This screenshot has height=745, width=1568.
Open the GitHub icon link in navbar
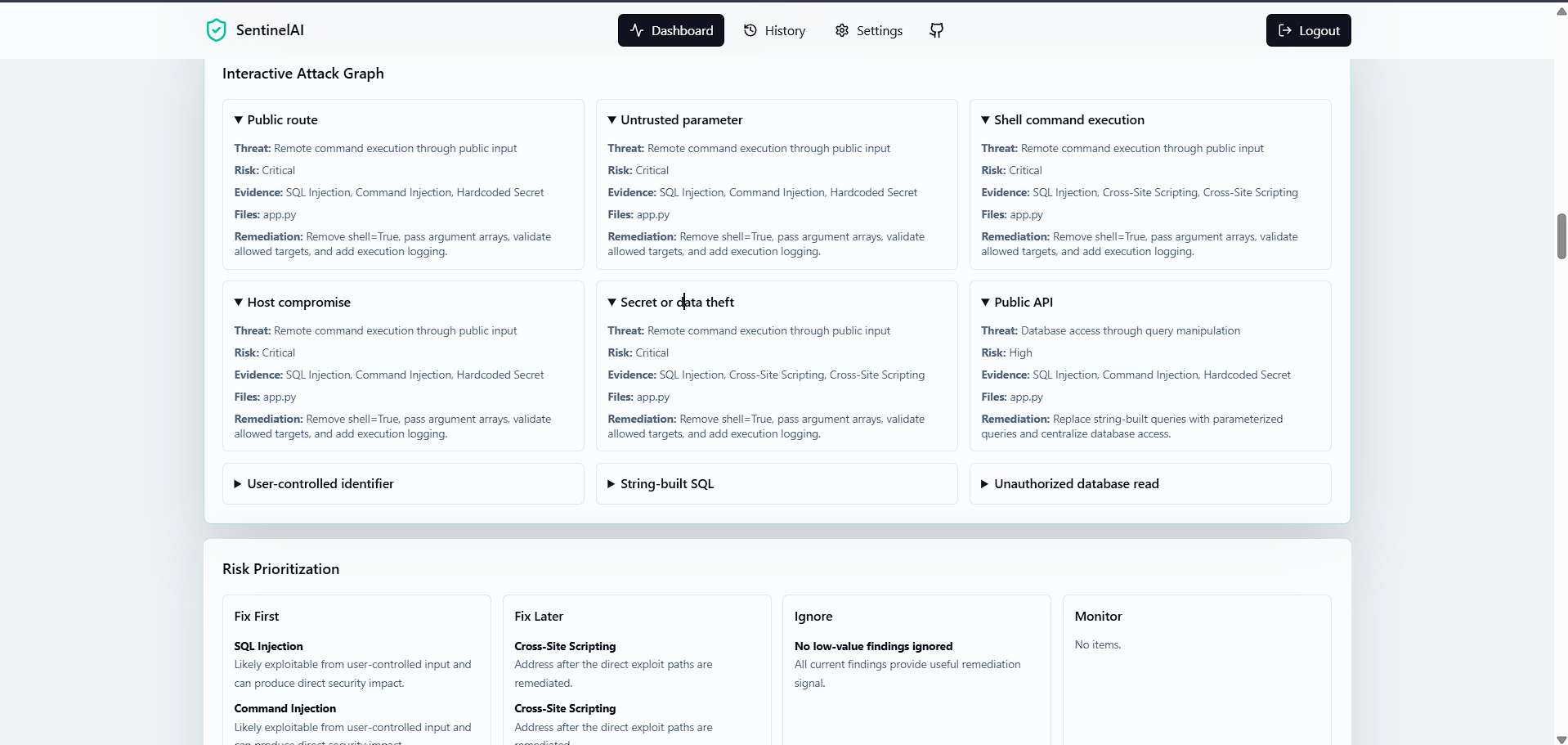click(937, 30)
